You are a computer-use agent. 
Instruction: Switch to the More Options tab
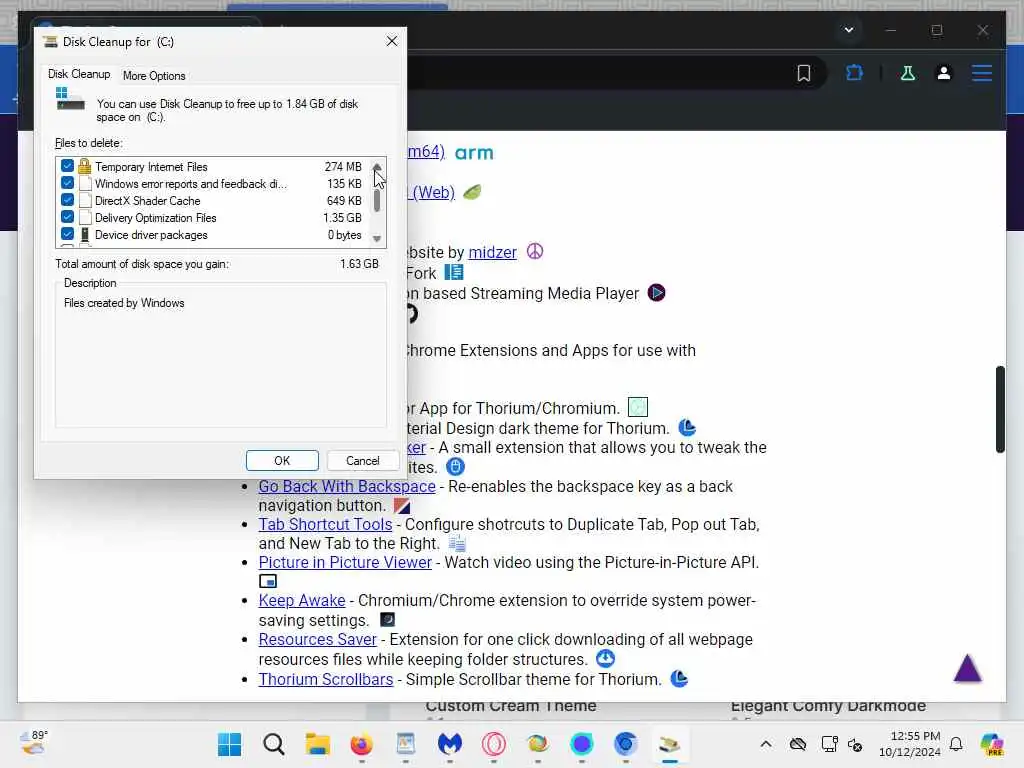[154, 76]
